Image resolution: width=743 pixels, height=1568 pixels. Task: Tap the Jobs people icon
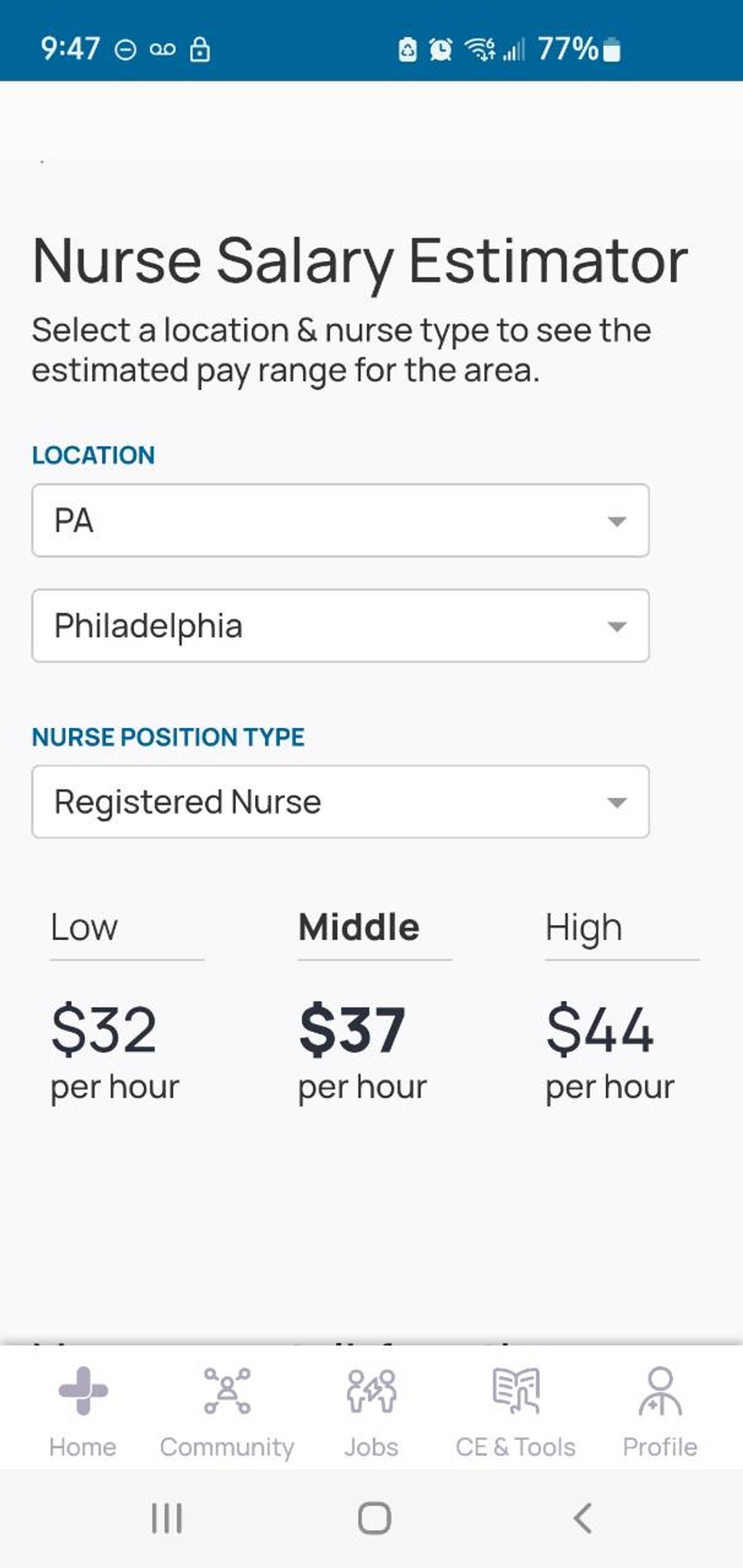pos(371,1390)
